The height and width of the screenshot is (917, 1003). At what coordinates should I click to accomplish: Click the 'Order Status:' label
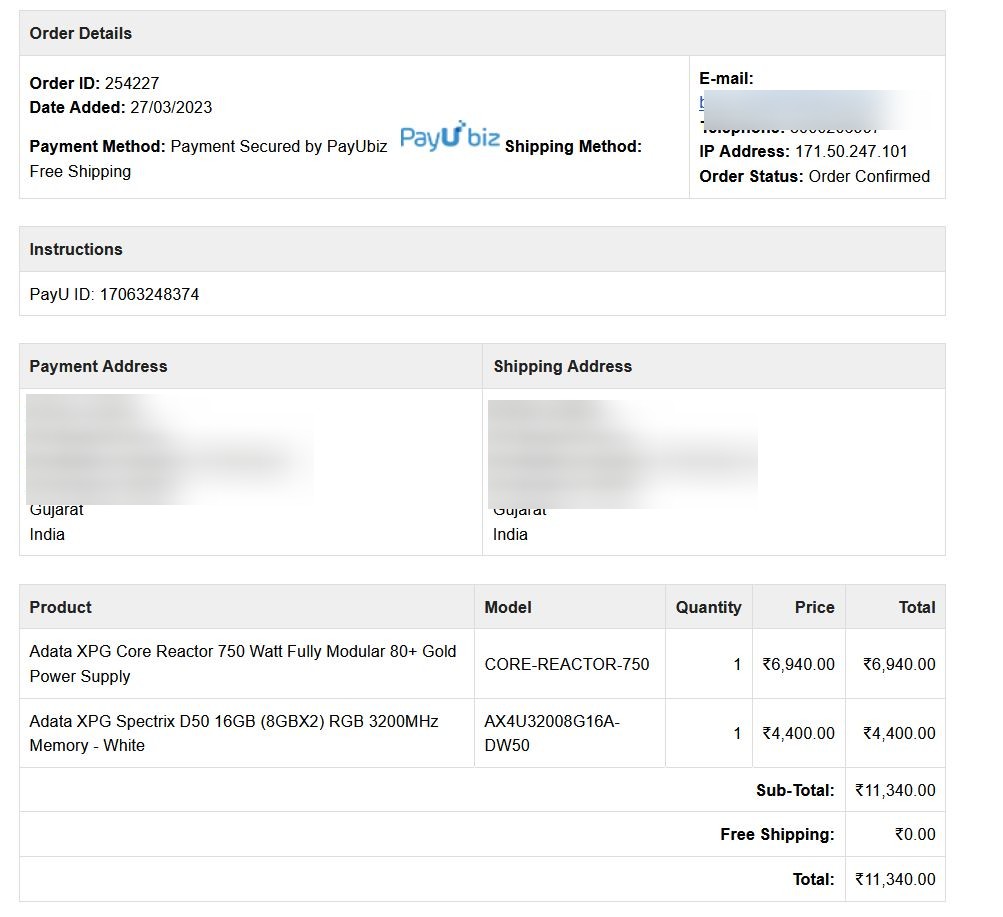[x=751, y=176]
